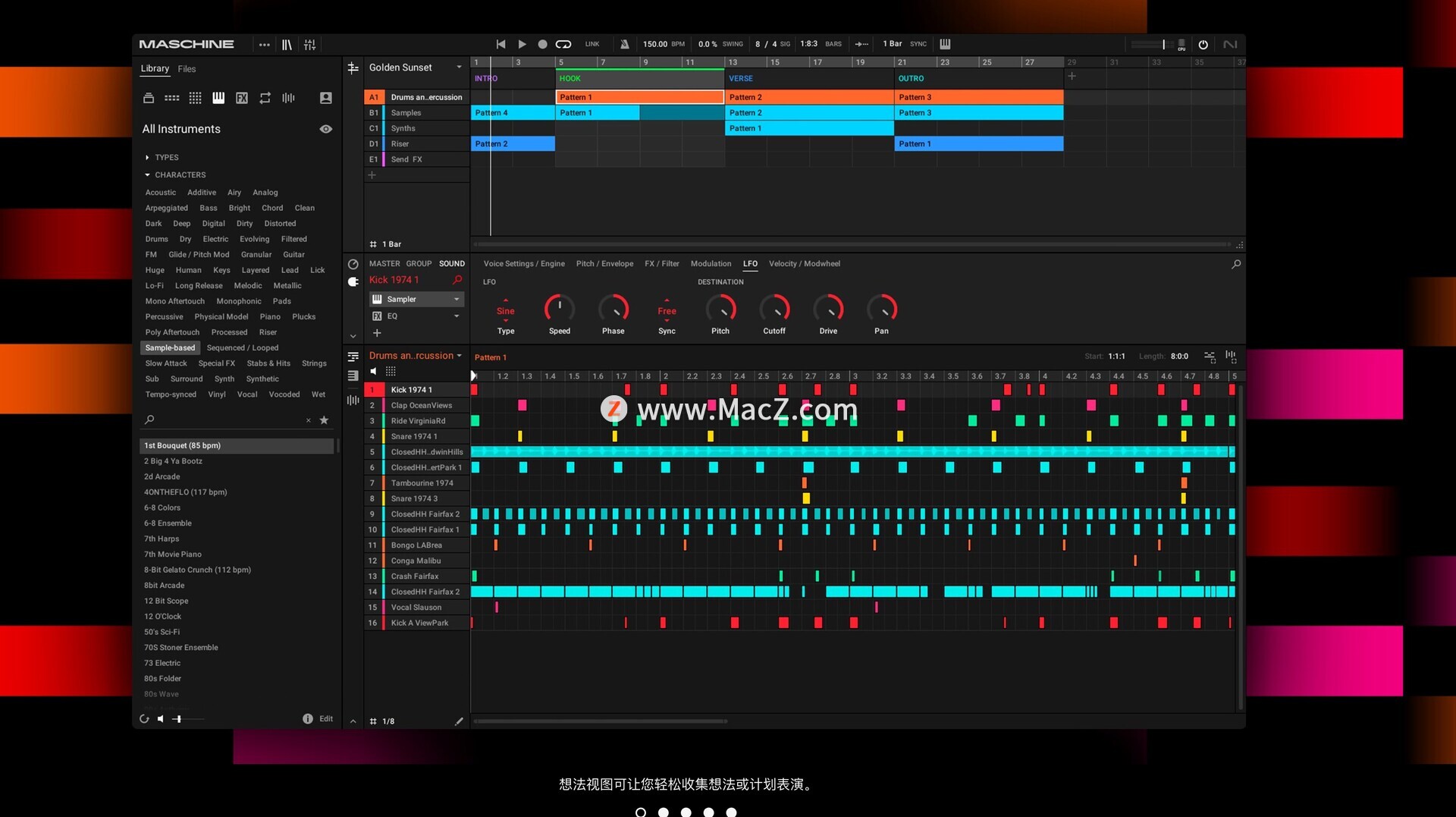This screenshot has width=1456, height=817.
Task: Select the One-shots waveform icon in browser
Action: [288, 98]
